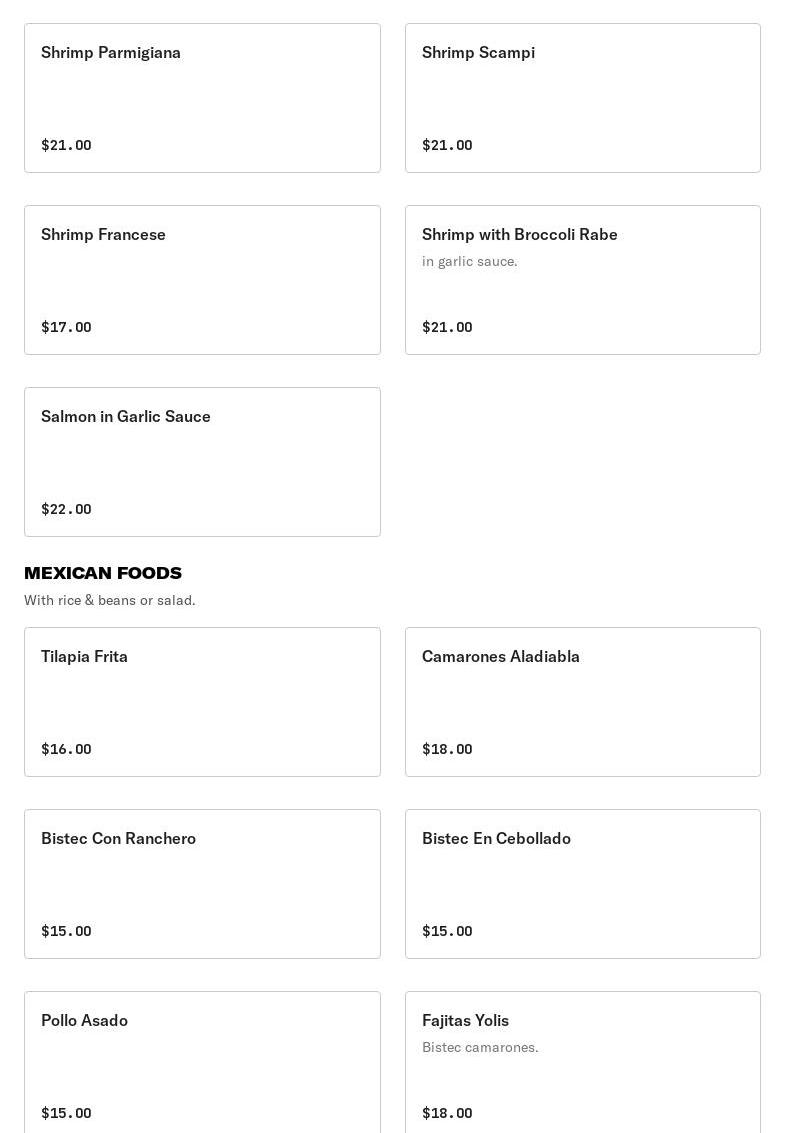Click the $21.00 Shrimp Scampi price
Screen dimensions: 785x1133
(447, 145)
